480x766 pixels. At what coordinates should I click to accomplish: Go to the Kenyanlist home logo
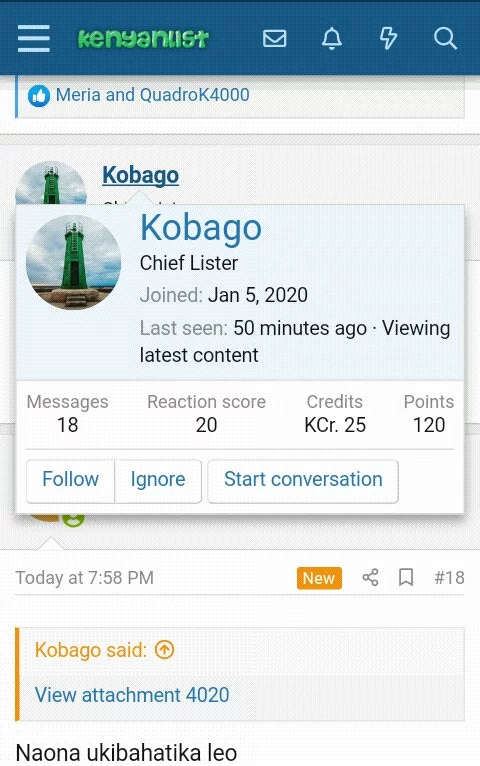click(x=143, y=39)
